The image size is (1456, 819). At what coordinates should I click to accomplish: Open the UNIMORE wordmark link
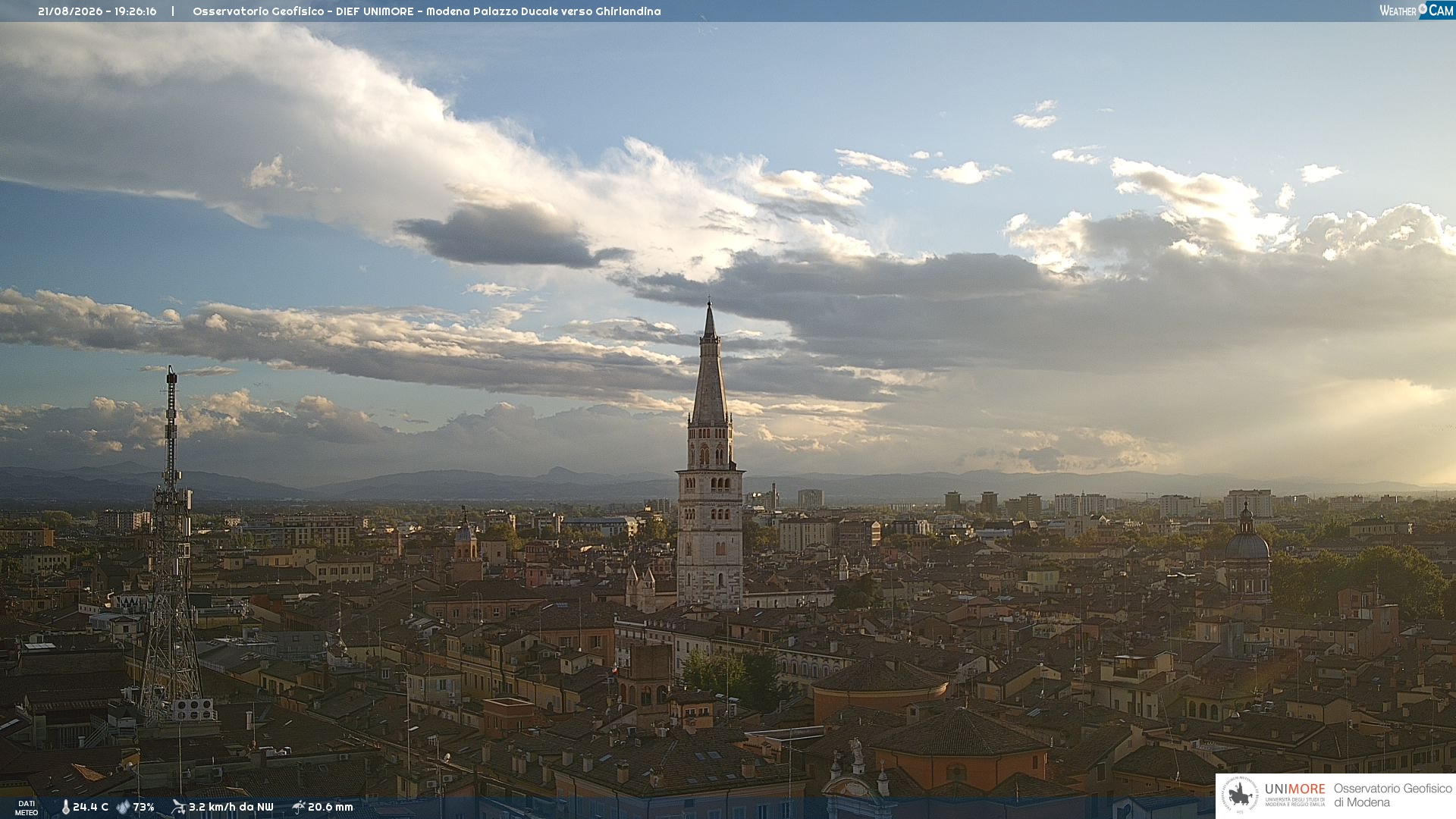click(1295, 789)
